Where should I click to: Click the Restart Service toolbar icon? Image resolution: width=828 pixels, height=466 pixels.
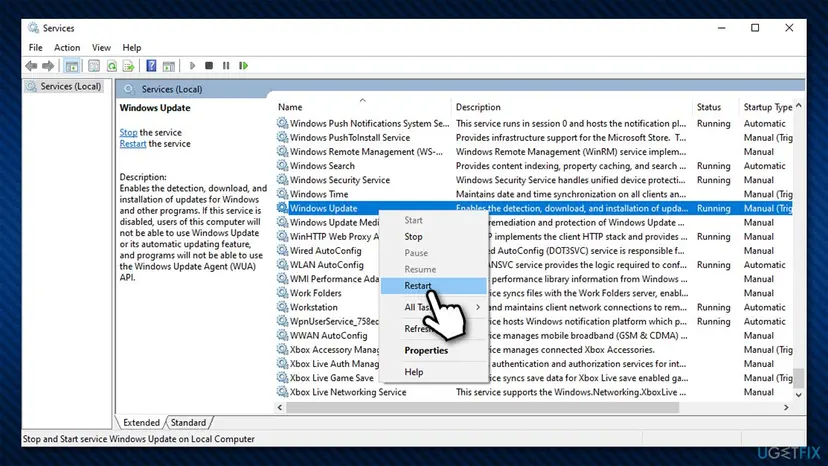[x=243, y=66]
